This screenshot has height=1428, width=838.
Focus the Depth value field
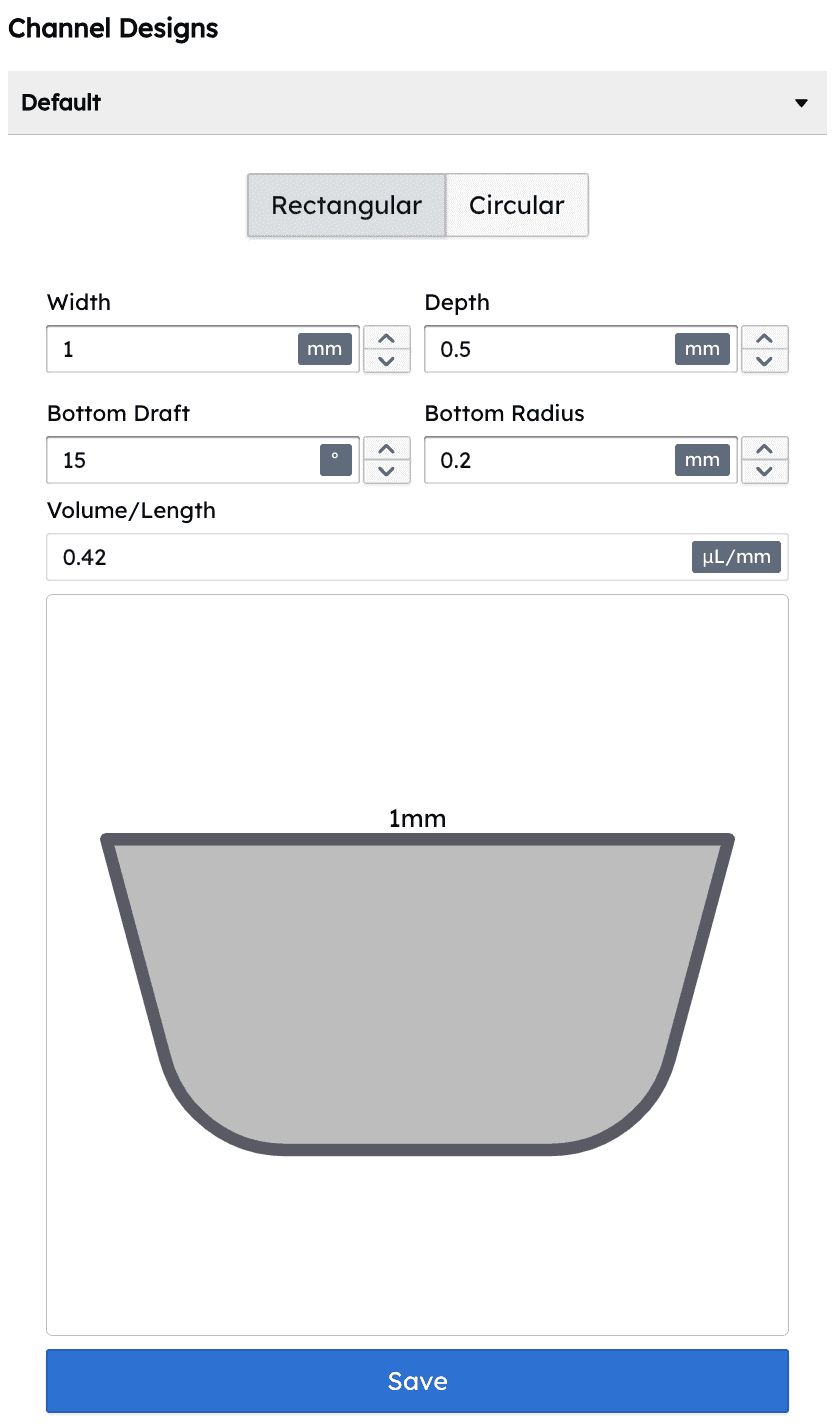click(x=550, y=350)
